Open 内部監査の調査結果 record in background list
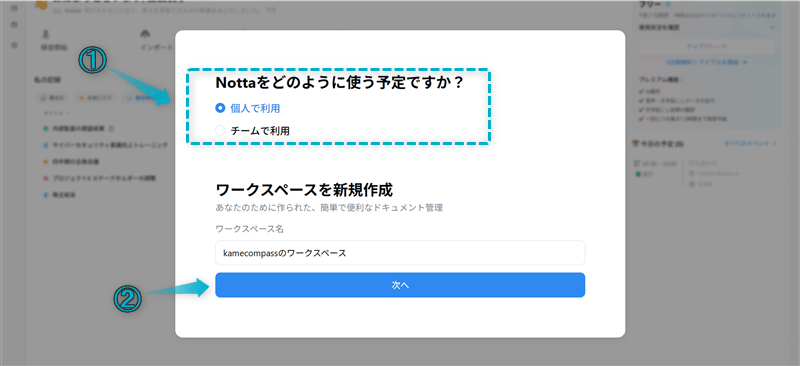Image resolution: width=800 pixels, height=366 pixels. click(x=79, y=128)
